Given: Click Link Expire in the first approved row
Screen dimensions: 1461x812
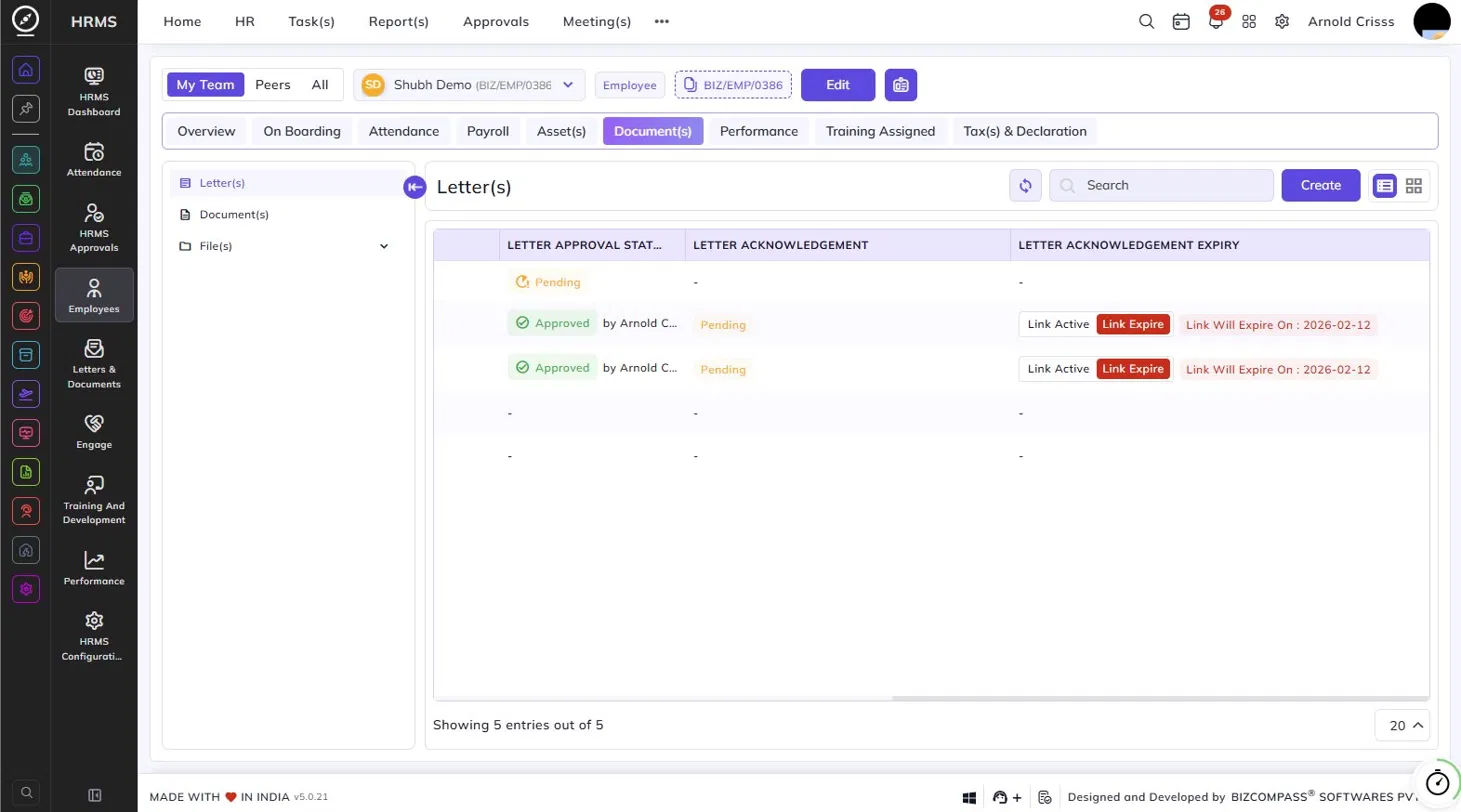Looking at the screenshot, I should (x=1133, y=324).
